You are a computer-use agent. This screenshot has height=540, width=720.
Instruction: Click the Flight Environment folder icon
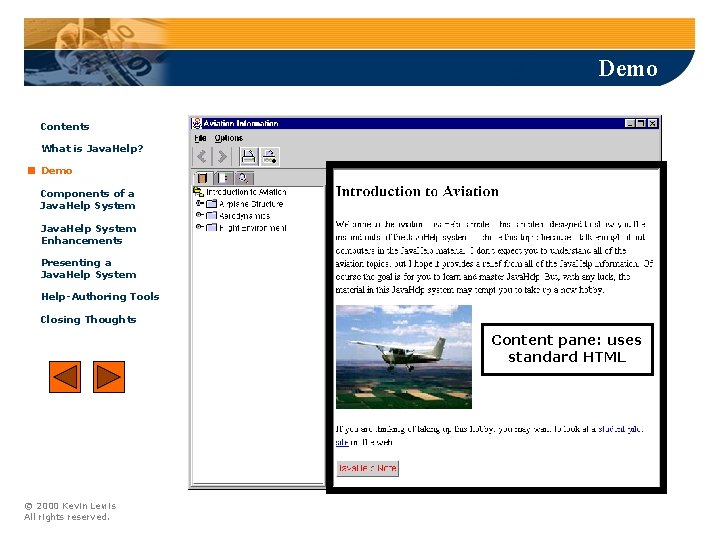211,228
